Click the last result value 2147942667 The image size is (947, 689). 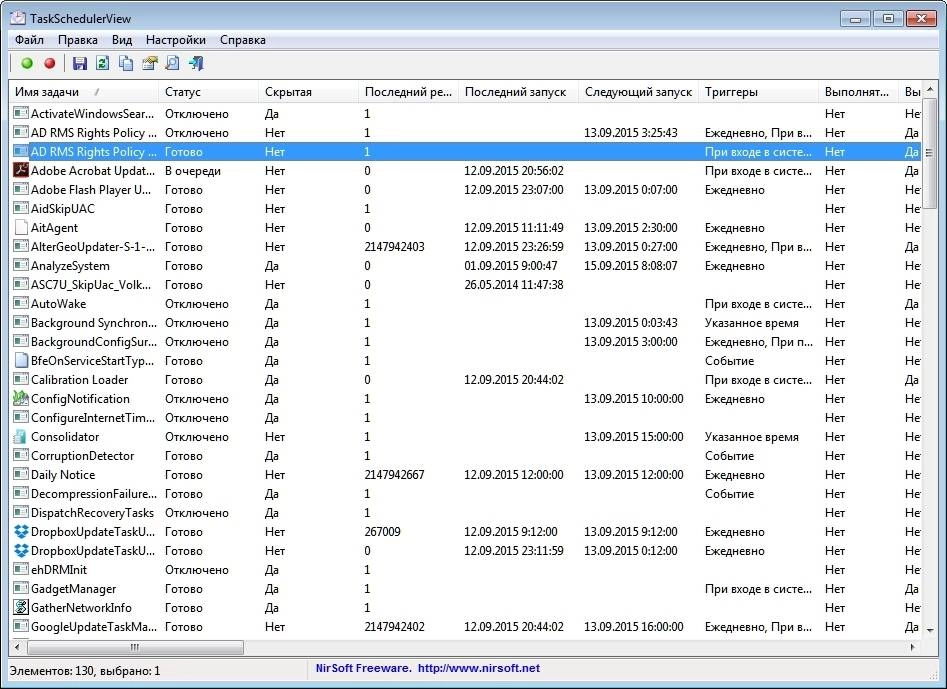394,475
